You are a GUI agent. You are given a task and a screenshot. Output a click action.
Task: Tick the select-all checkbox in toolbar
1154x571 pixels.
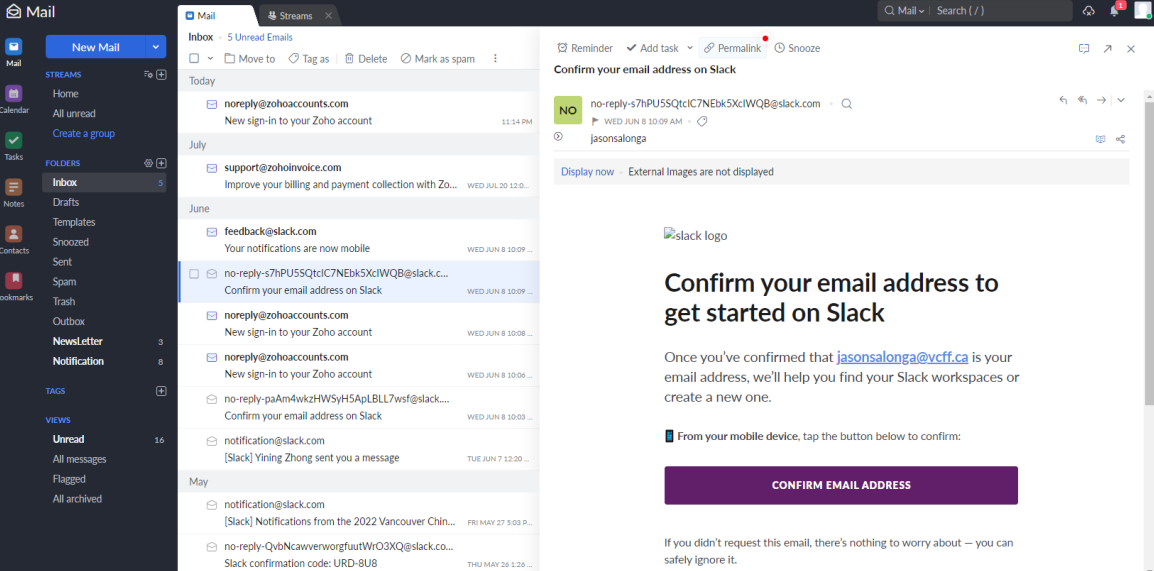pyautogui.click(x=195, y=59)
